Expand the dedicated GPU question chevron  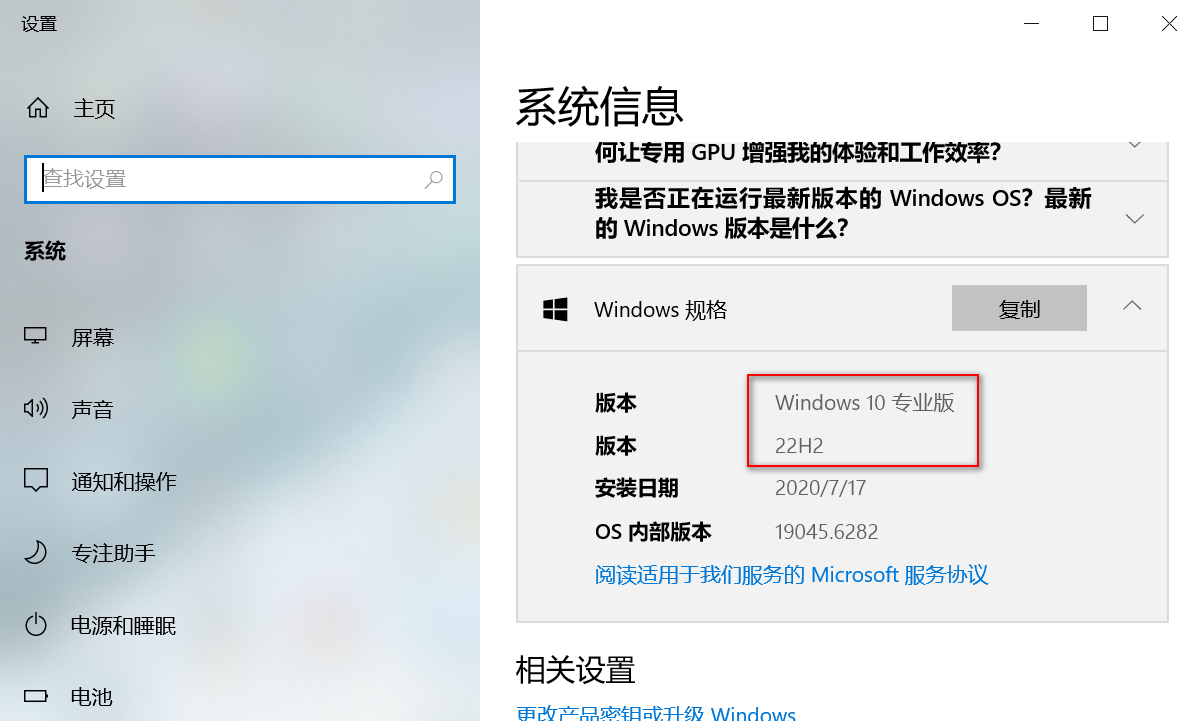[x=1134, y=145]
